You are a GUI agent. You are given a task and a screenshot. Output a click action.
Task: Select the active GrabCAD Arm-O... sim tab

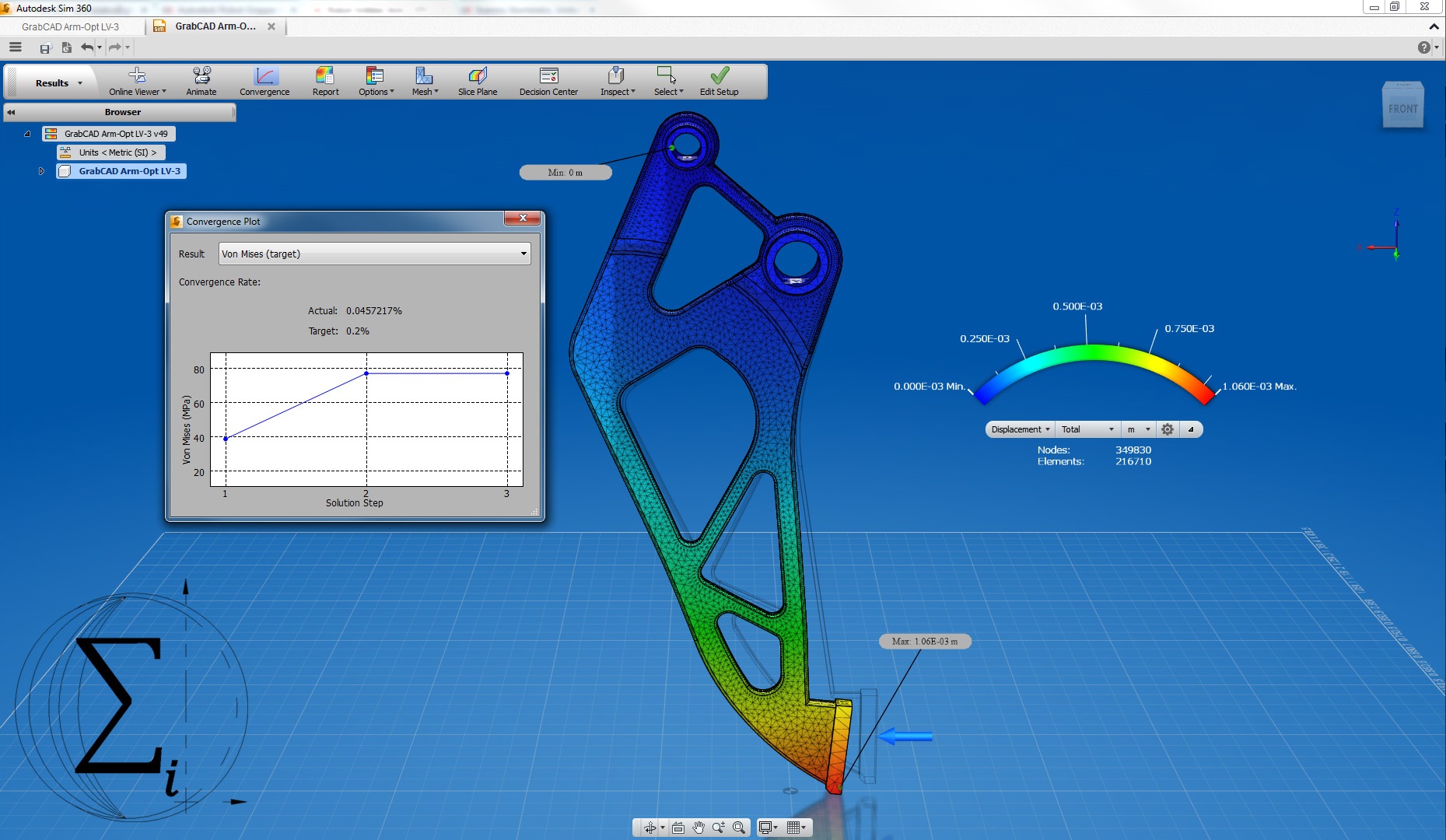215,26
